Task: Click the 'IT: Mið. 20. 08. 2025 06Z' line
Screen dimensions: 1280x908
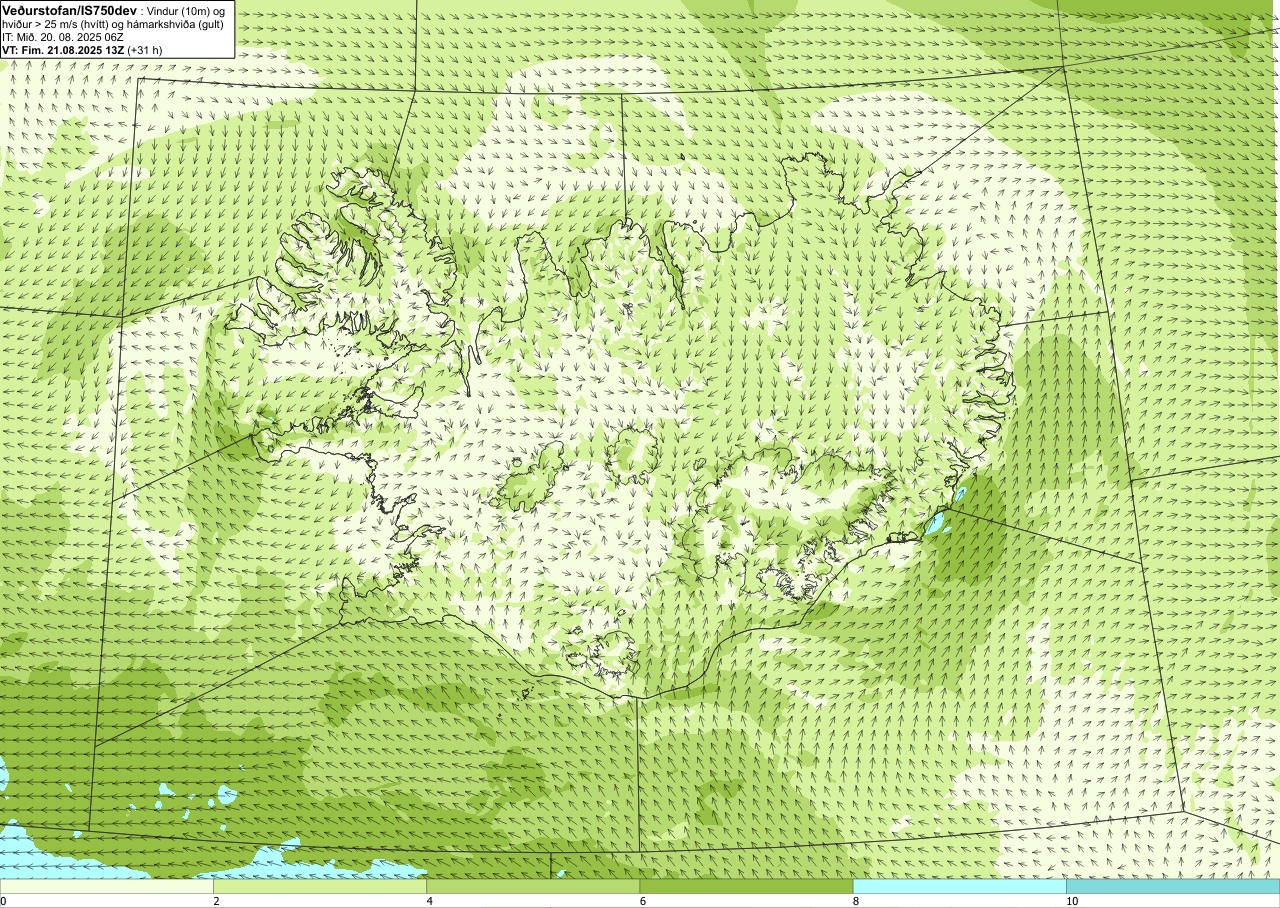Action: [x=63, y=36]
